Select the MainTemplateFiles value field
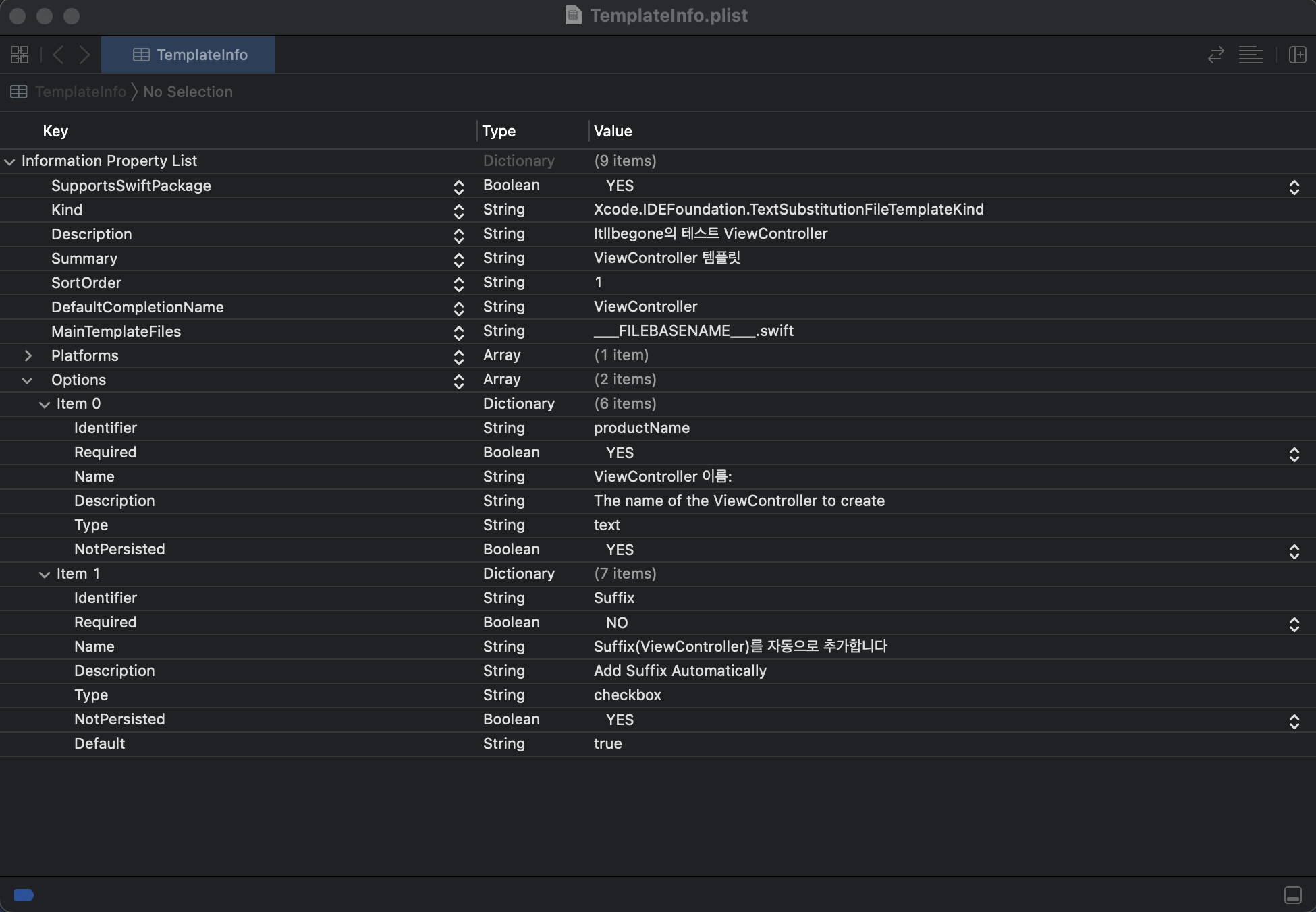This screenshot has width=1316, height=912. [x=693, y=331]
